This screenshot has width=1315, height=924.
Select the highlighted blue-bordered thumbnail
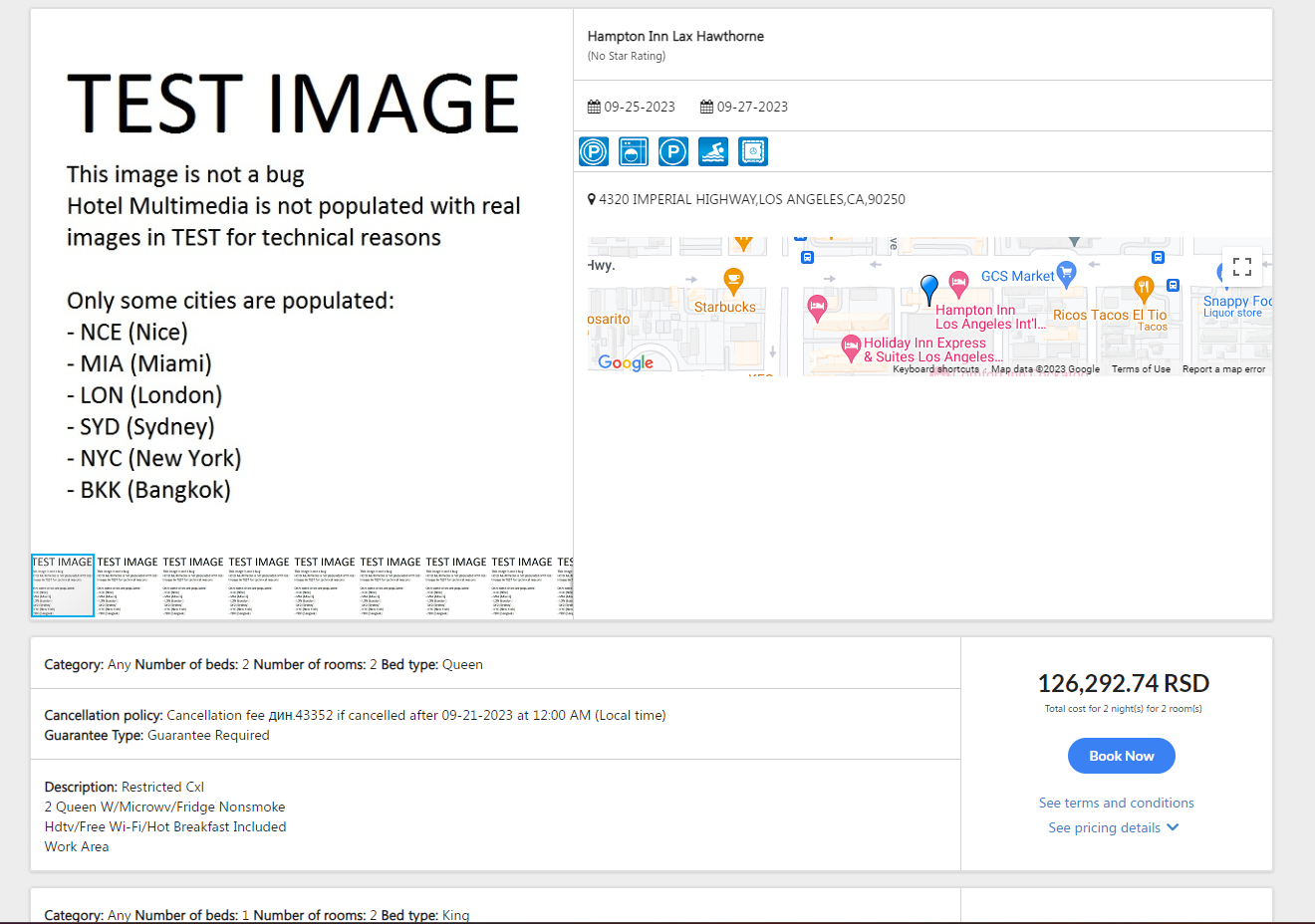63,585
